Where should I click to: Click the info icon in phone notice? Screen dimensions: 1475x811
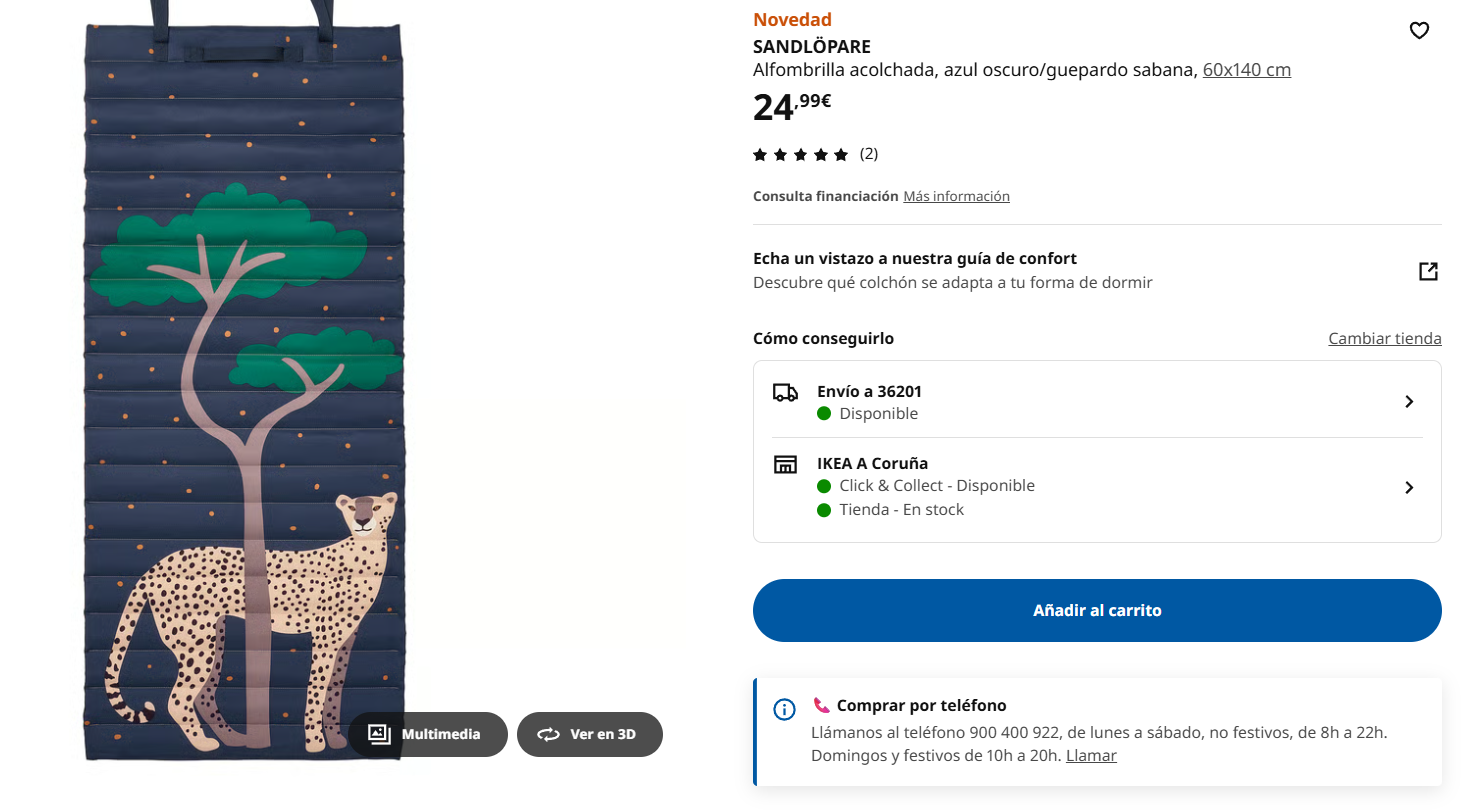point(785,710)
